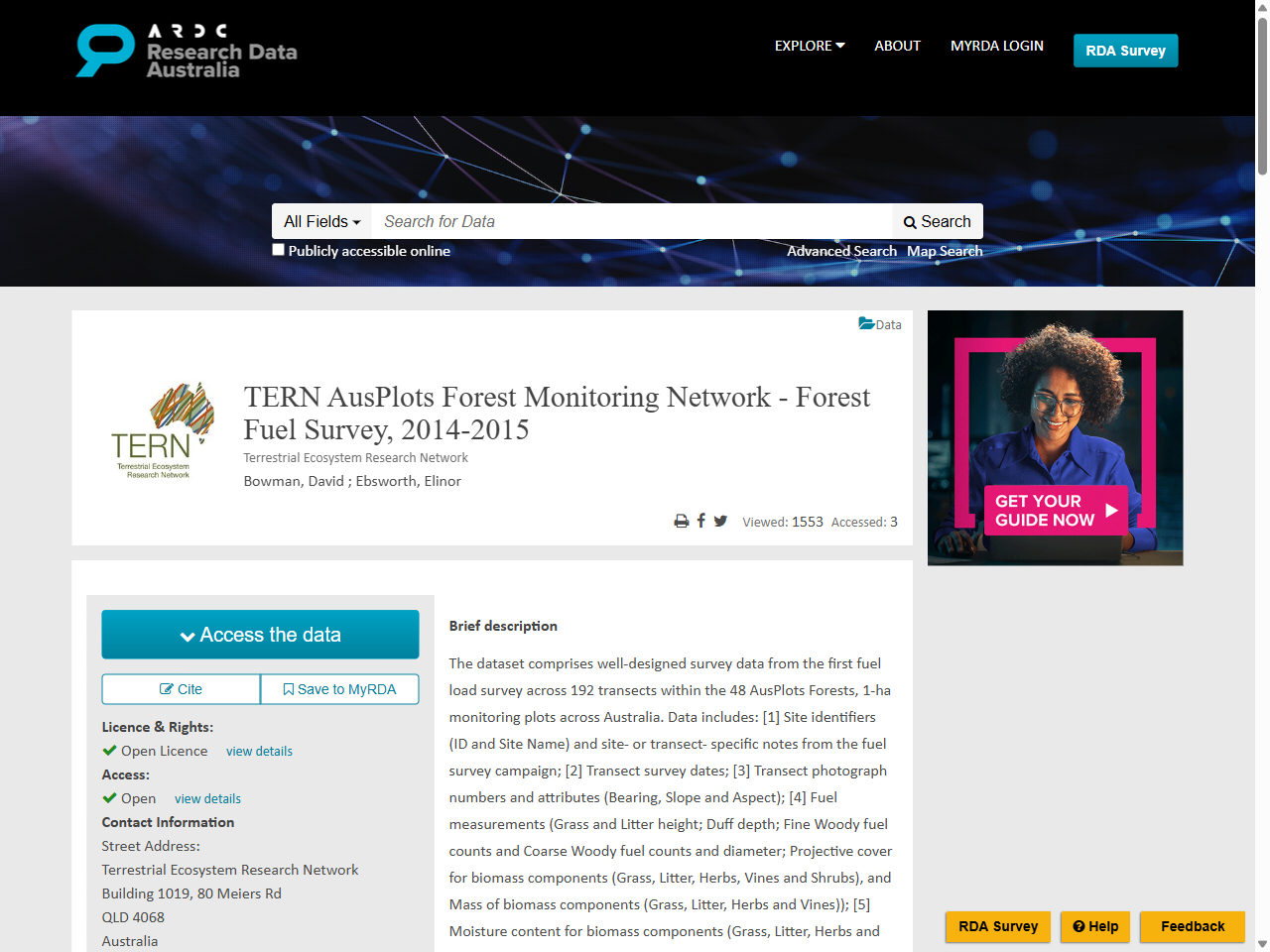Screen dimensions: 1270x952
Task: Click the Data folder icon
Action: [866, 324]
